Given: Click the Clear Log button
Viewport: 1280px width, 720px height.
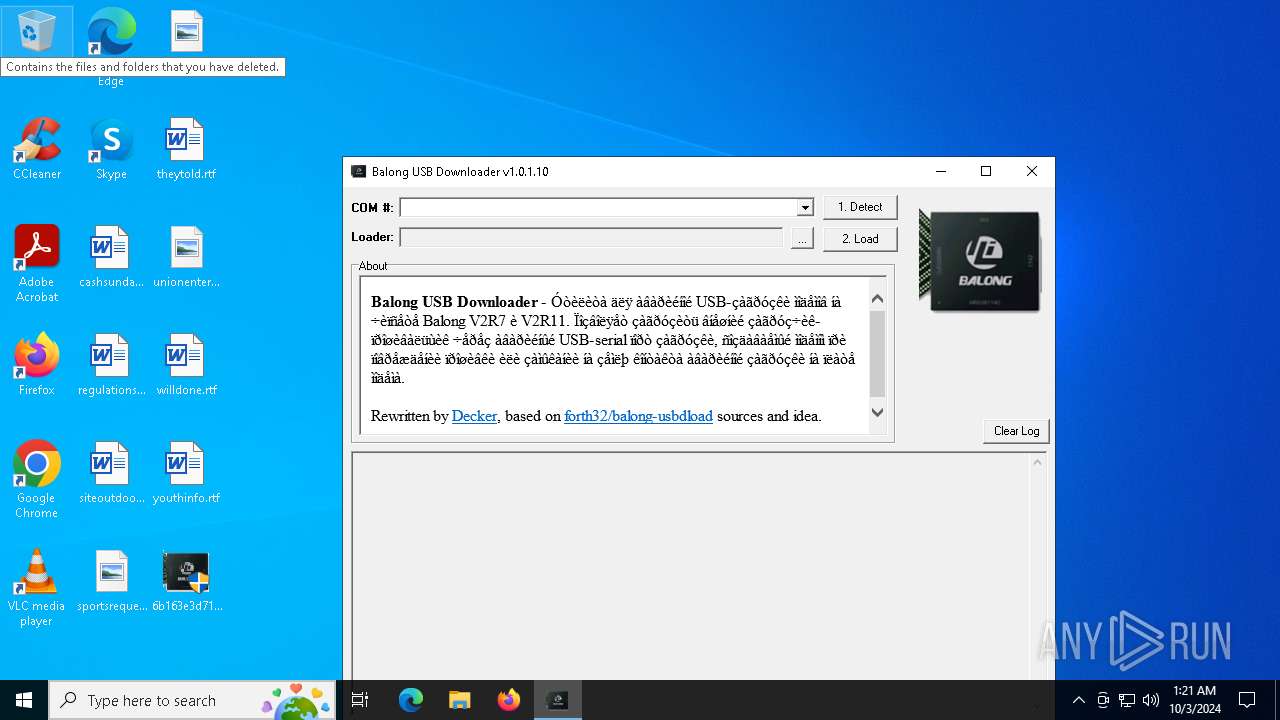Looking at the screenshot, I should (x=1016, y=431).
